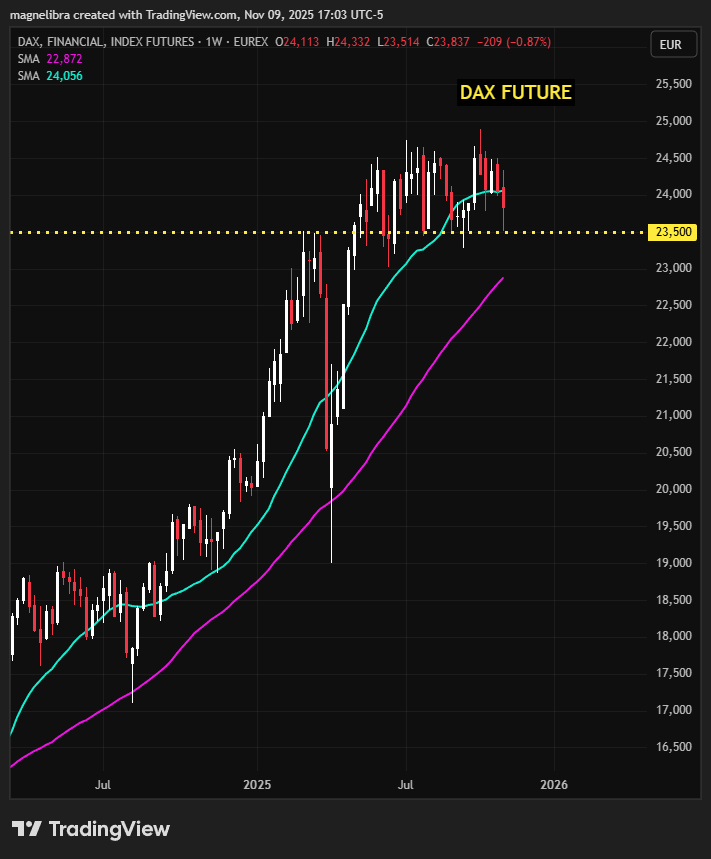Click the 25,500 price axis label
Screen dimensions: 711x859
673,84
